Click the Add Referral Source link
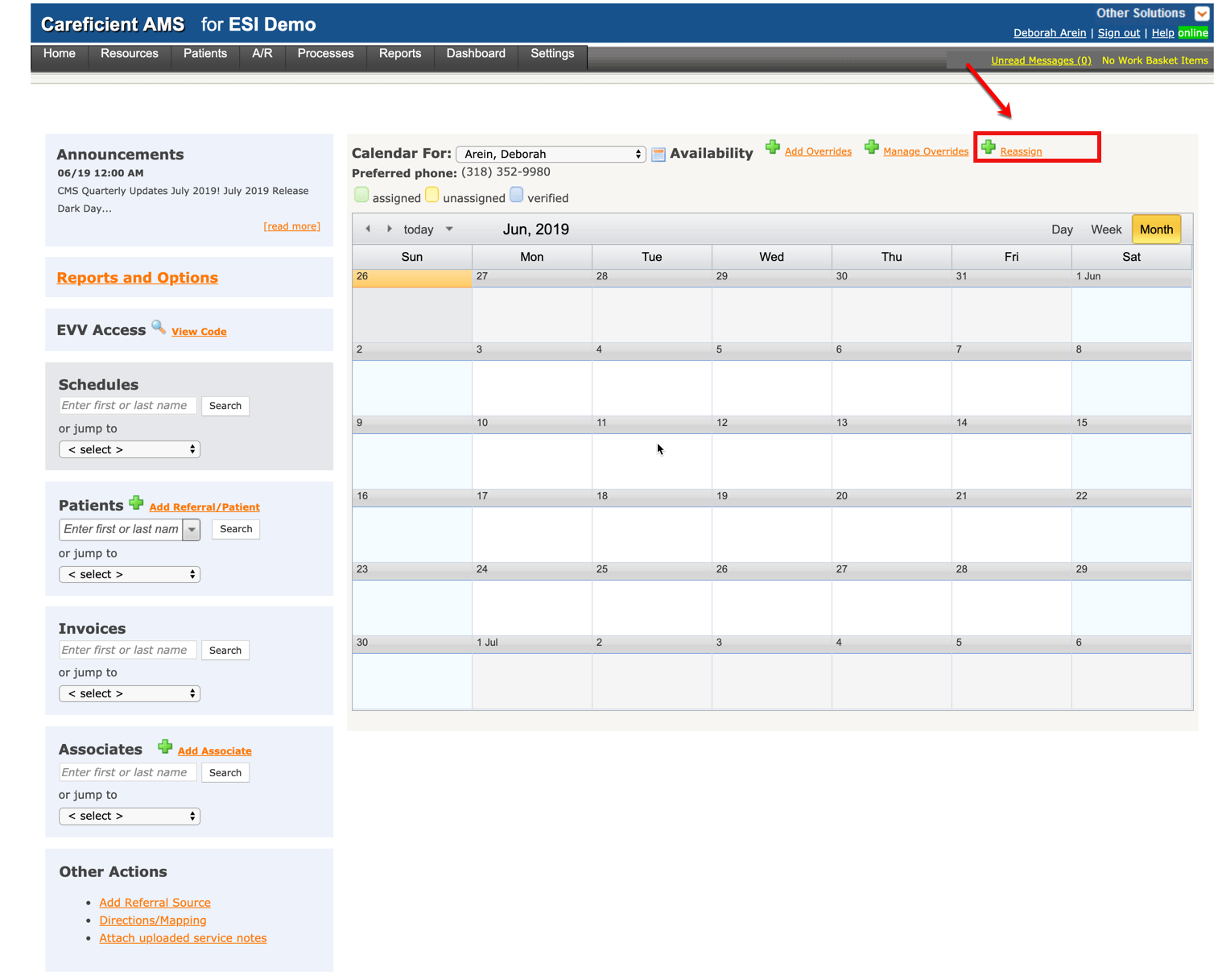Image resolution: width=1218 pixels, height=980 pixels. 155,903
